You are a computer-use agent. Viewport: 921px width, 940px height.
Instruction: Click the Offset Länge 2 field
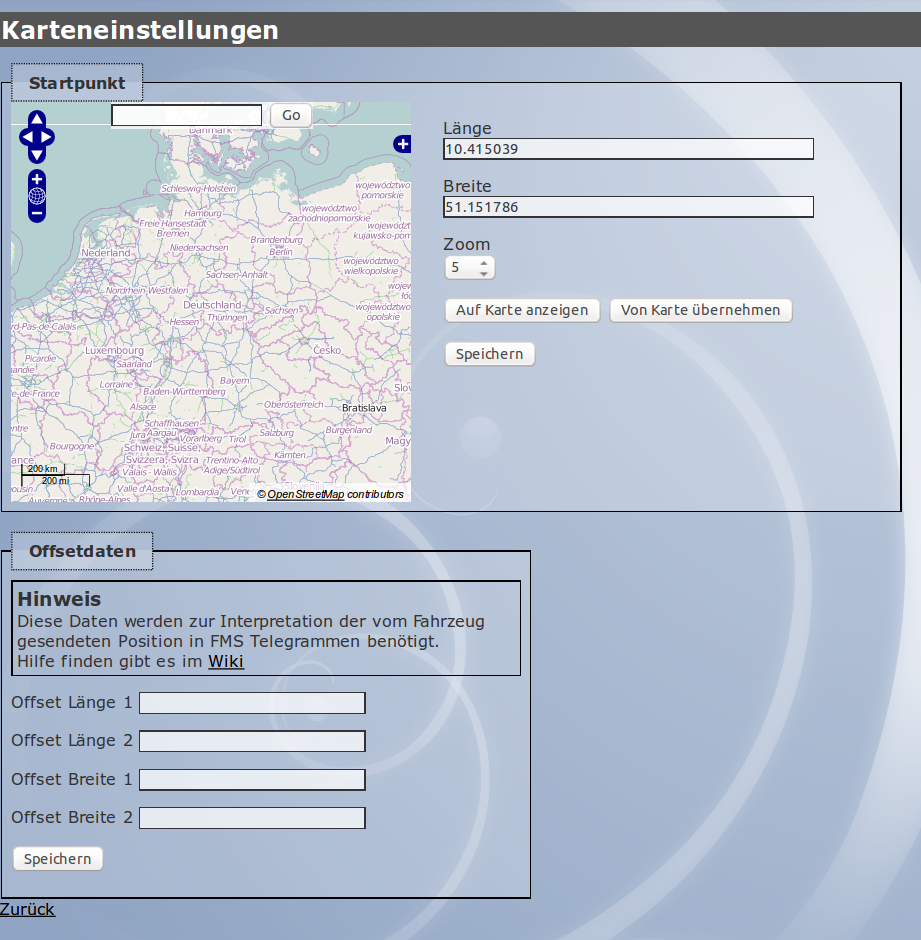click(x=252, y=741)
